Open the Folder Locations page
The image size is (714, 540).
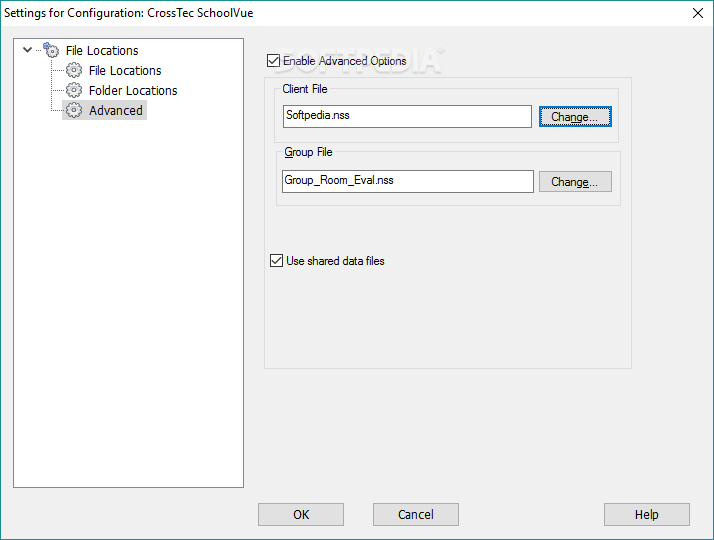133,91
